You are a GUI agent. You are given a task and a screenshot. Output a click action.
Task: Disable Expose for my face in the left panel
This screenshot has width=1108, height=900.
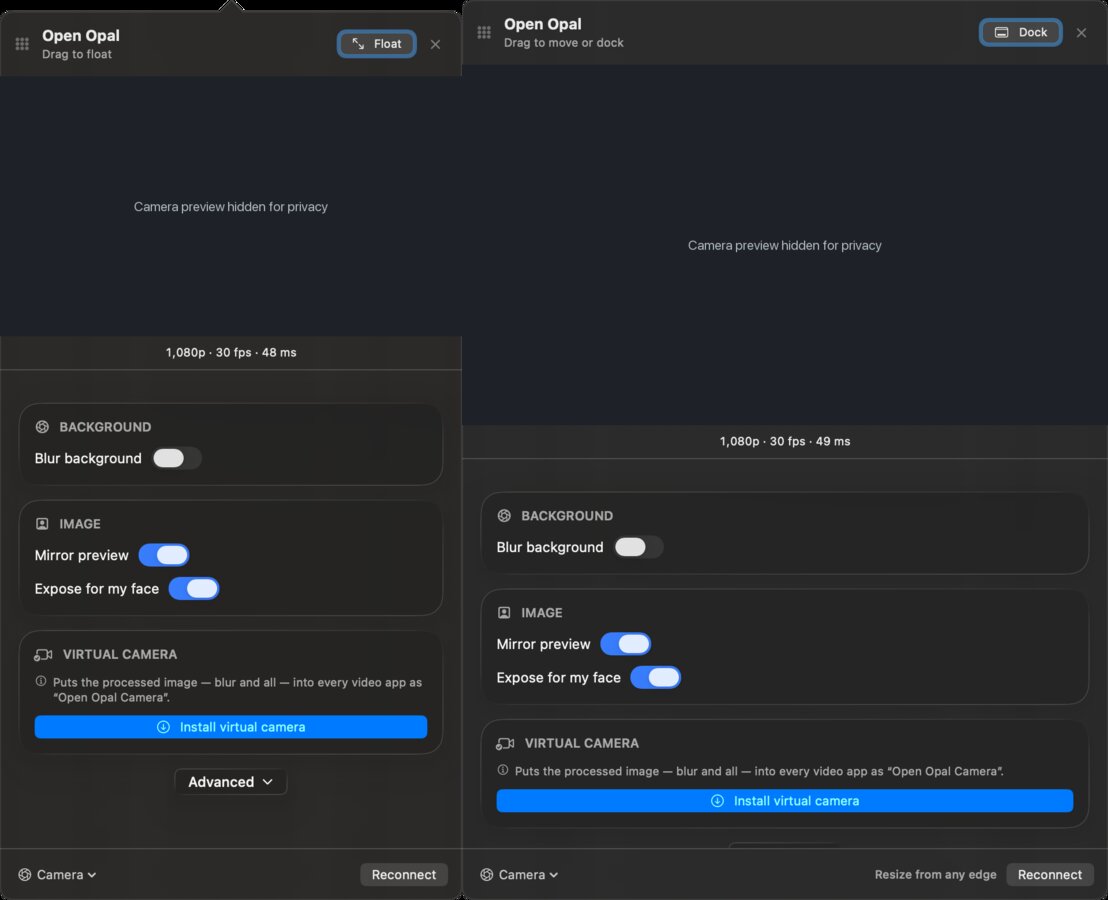[x=194, y=588]
